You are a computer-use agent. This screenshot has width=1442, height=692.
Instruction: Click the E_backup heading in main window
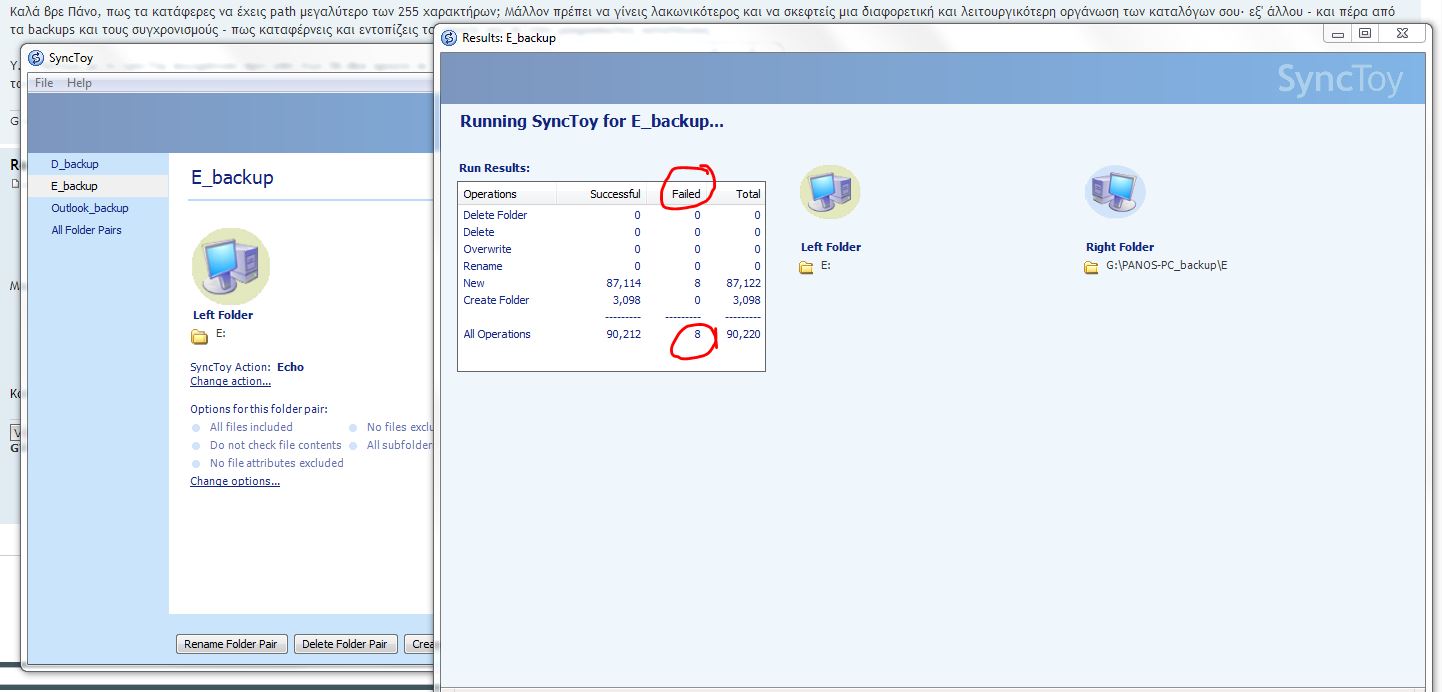click(x=232, y=177)
